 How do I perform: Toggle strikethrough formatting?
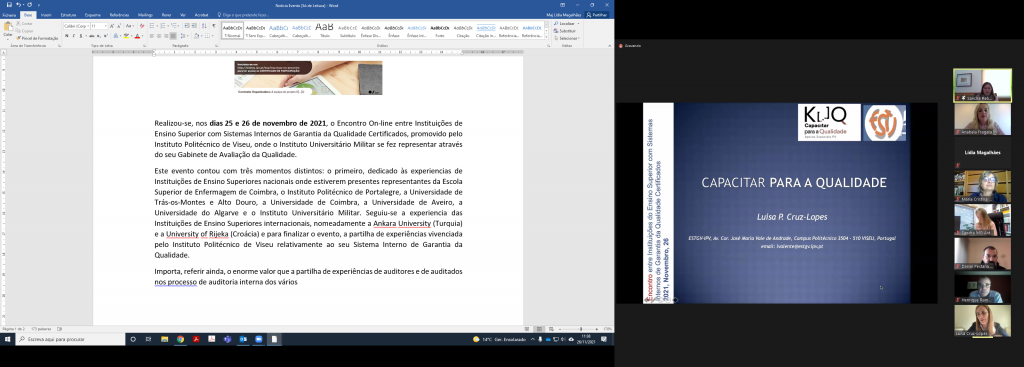(x=91, y=36)
